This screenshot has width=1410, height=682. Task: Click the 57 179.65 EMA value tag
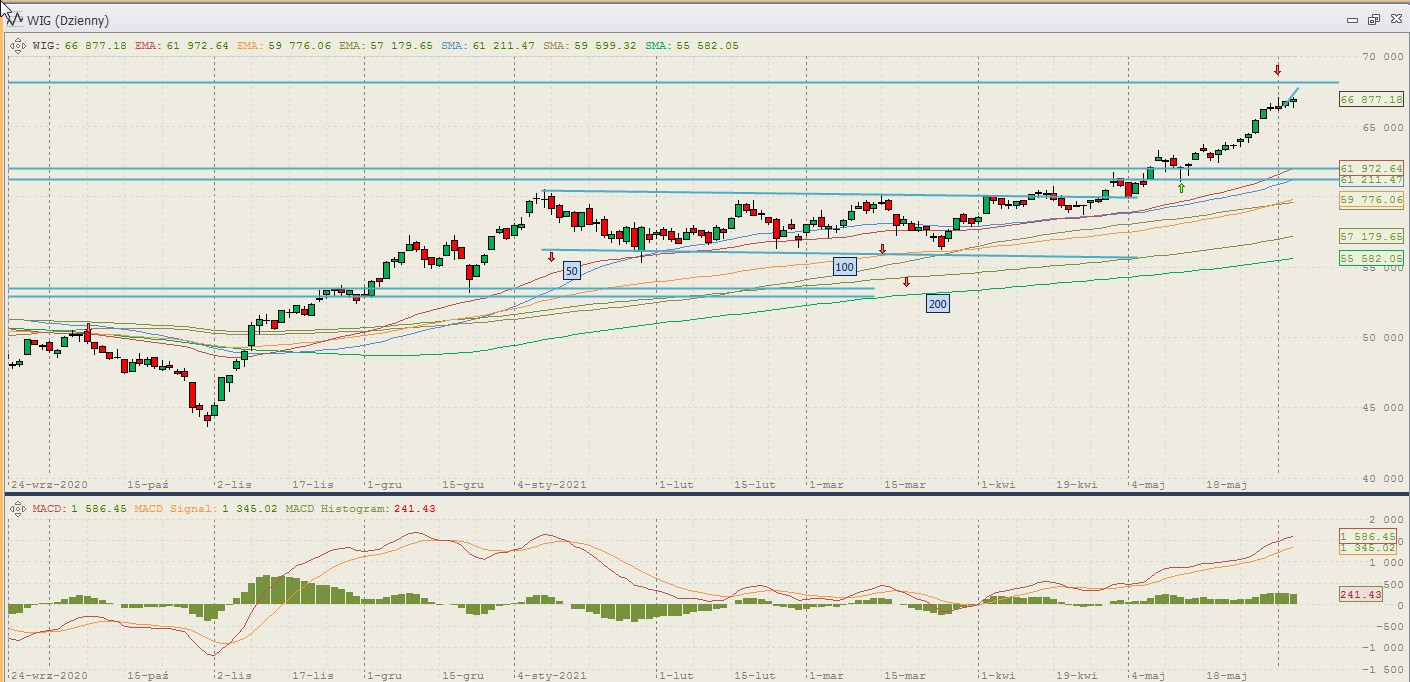pyautogui.click(x=1371, y=237)
